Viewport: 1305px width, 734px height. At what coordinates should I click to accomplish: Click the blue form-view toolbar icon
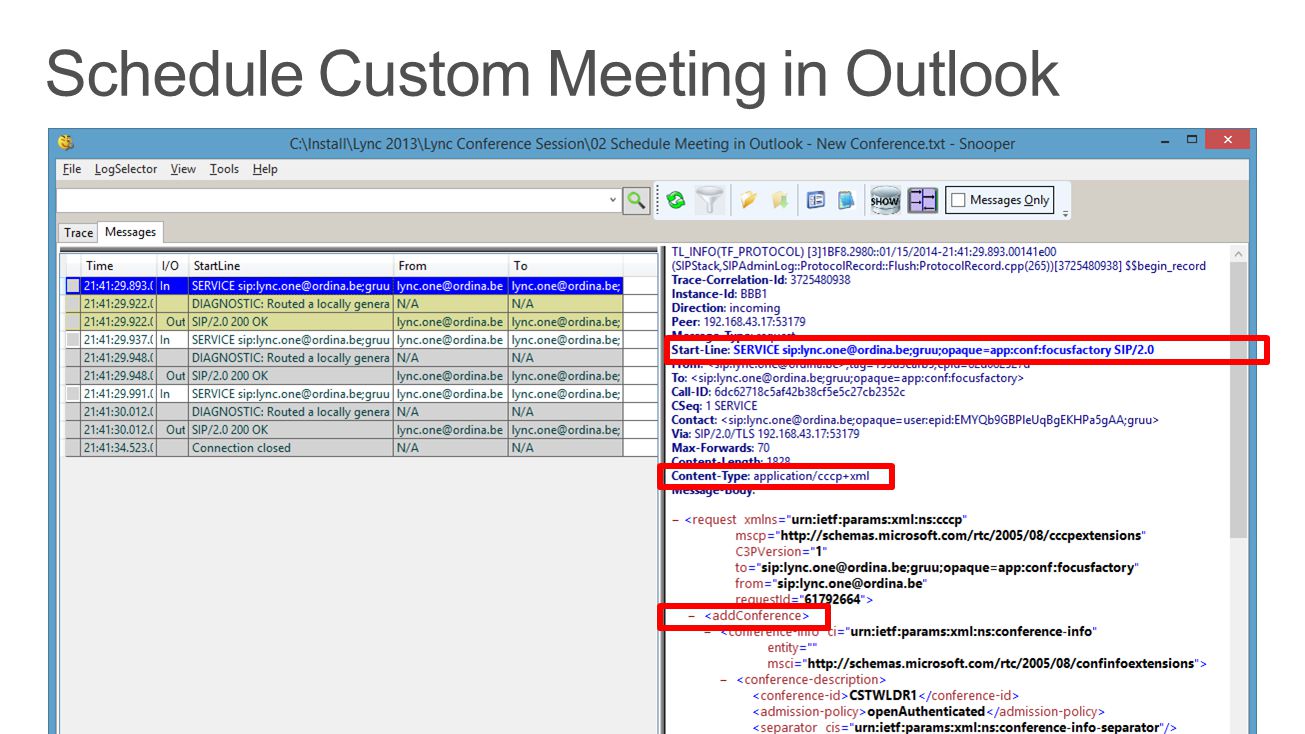pyautogui.click(x=816, y=201)
